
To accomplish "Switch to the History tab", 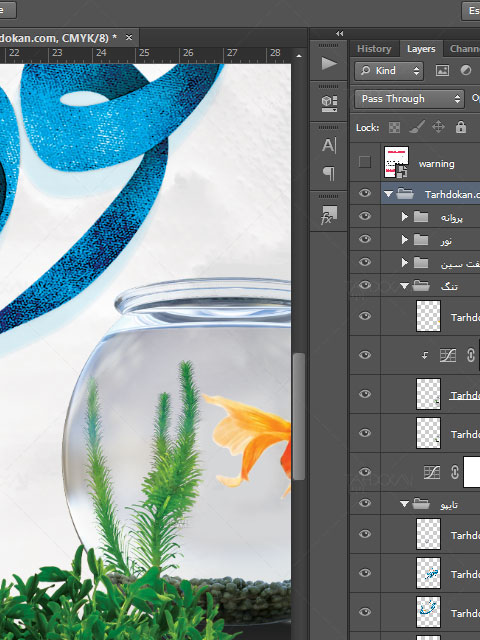I will tap(374, 49).
